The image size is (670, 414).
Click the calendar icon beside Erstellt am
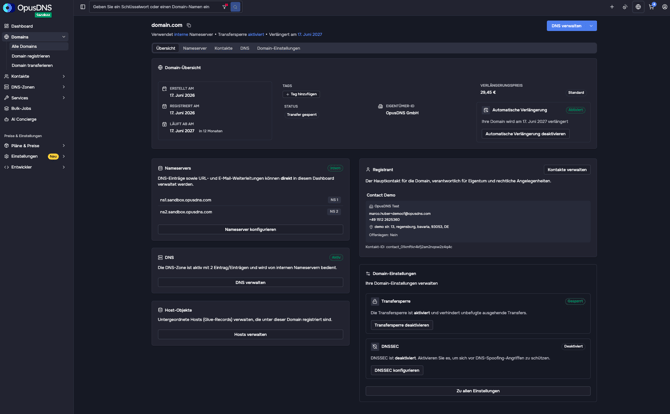click(164, 89)
